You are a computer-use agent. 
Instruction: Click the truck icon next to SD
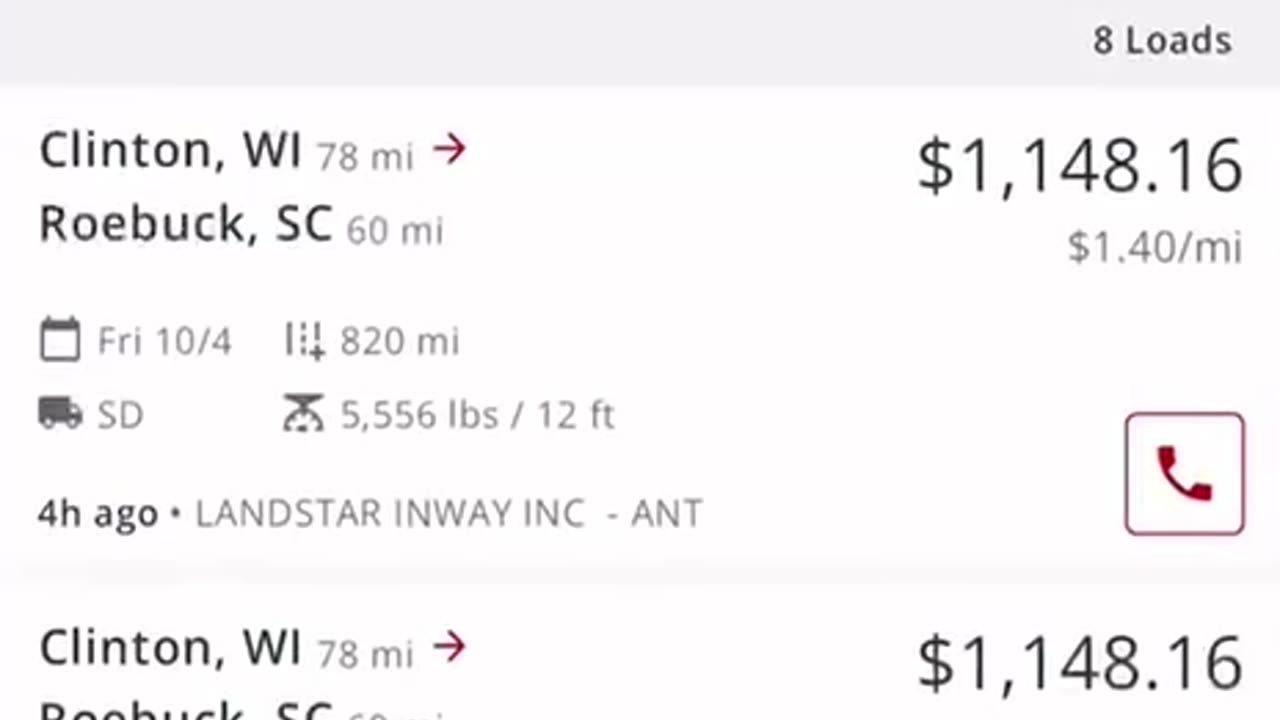pos(60,413)
